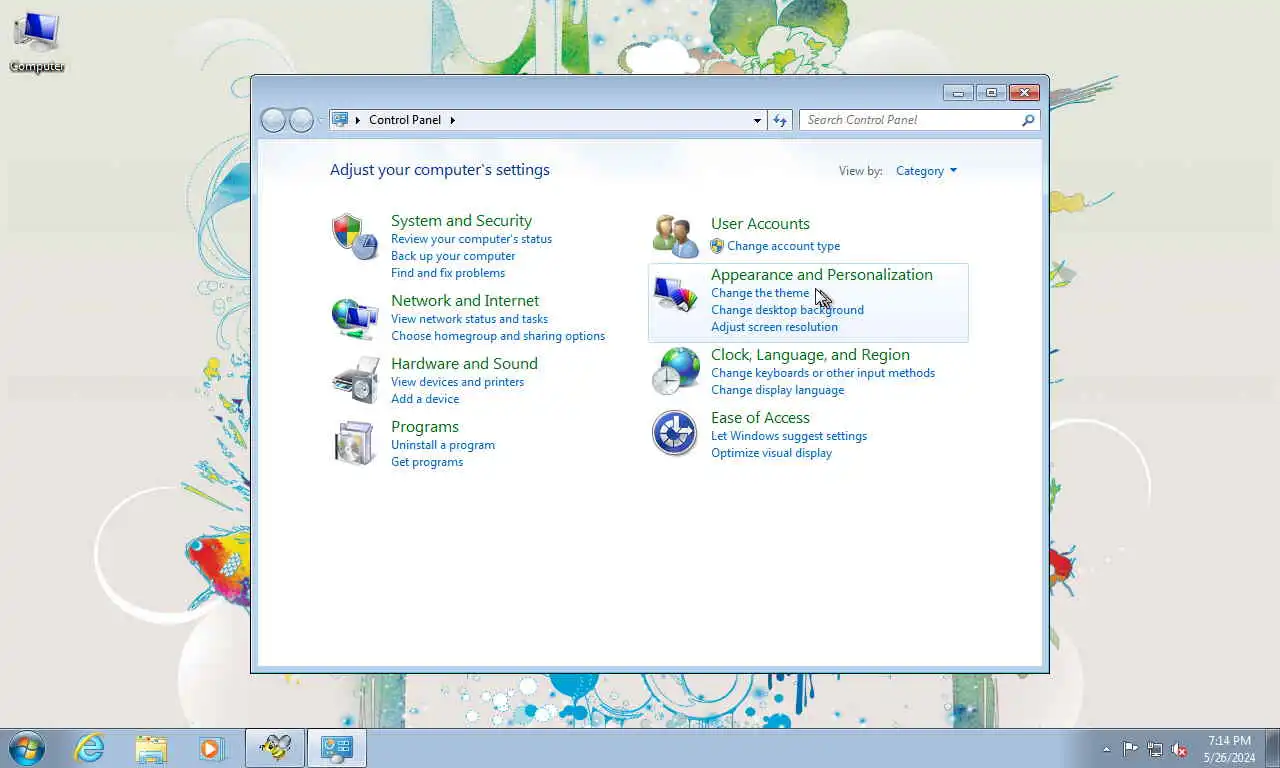Click Change desktop background link
The width and height of the screenshot is (1280, 768).
click(x=787, y=310)
